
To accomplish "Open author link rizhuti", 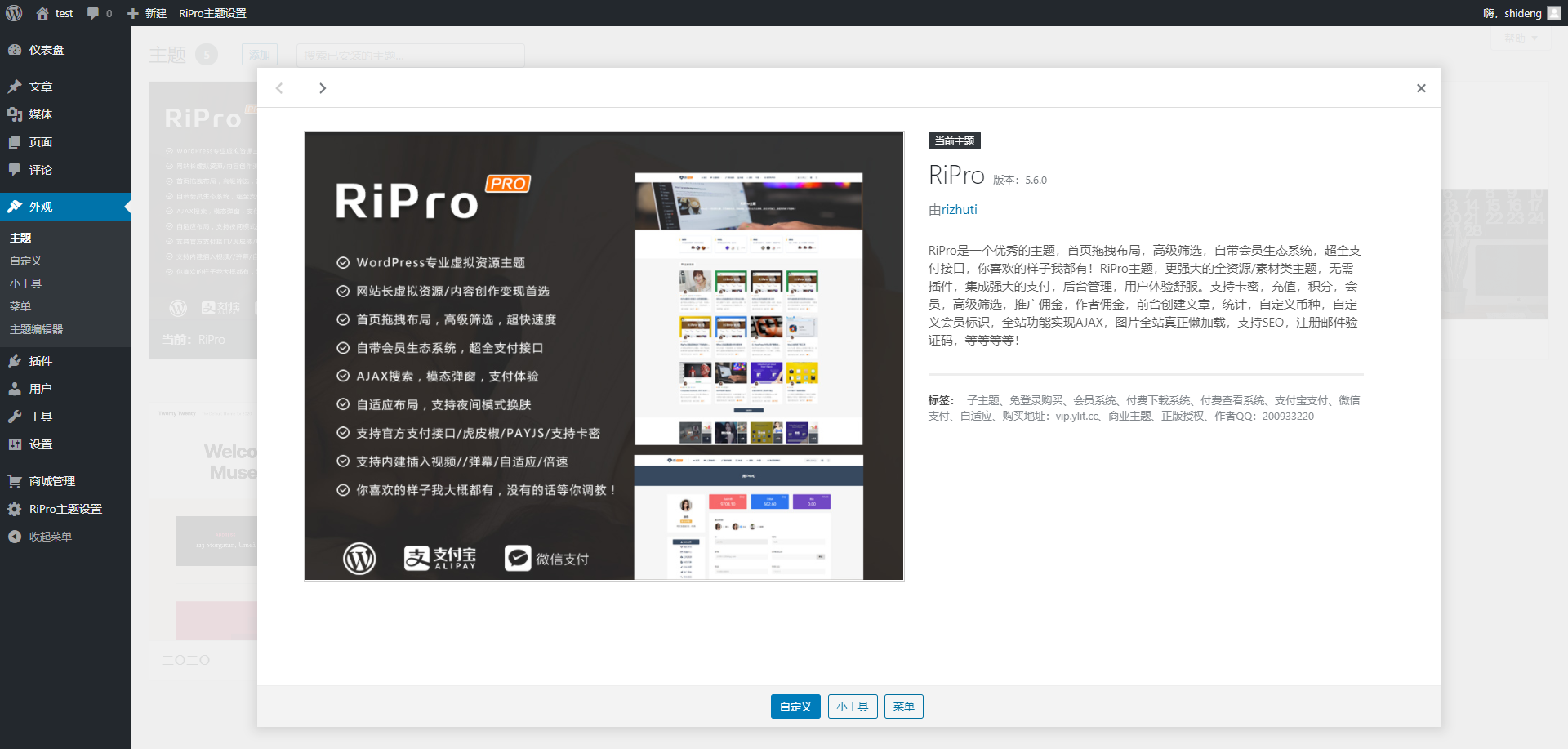I will (959, 210).
